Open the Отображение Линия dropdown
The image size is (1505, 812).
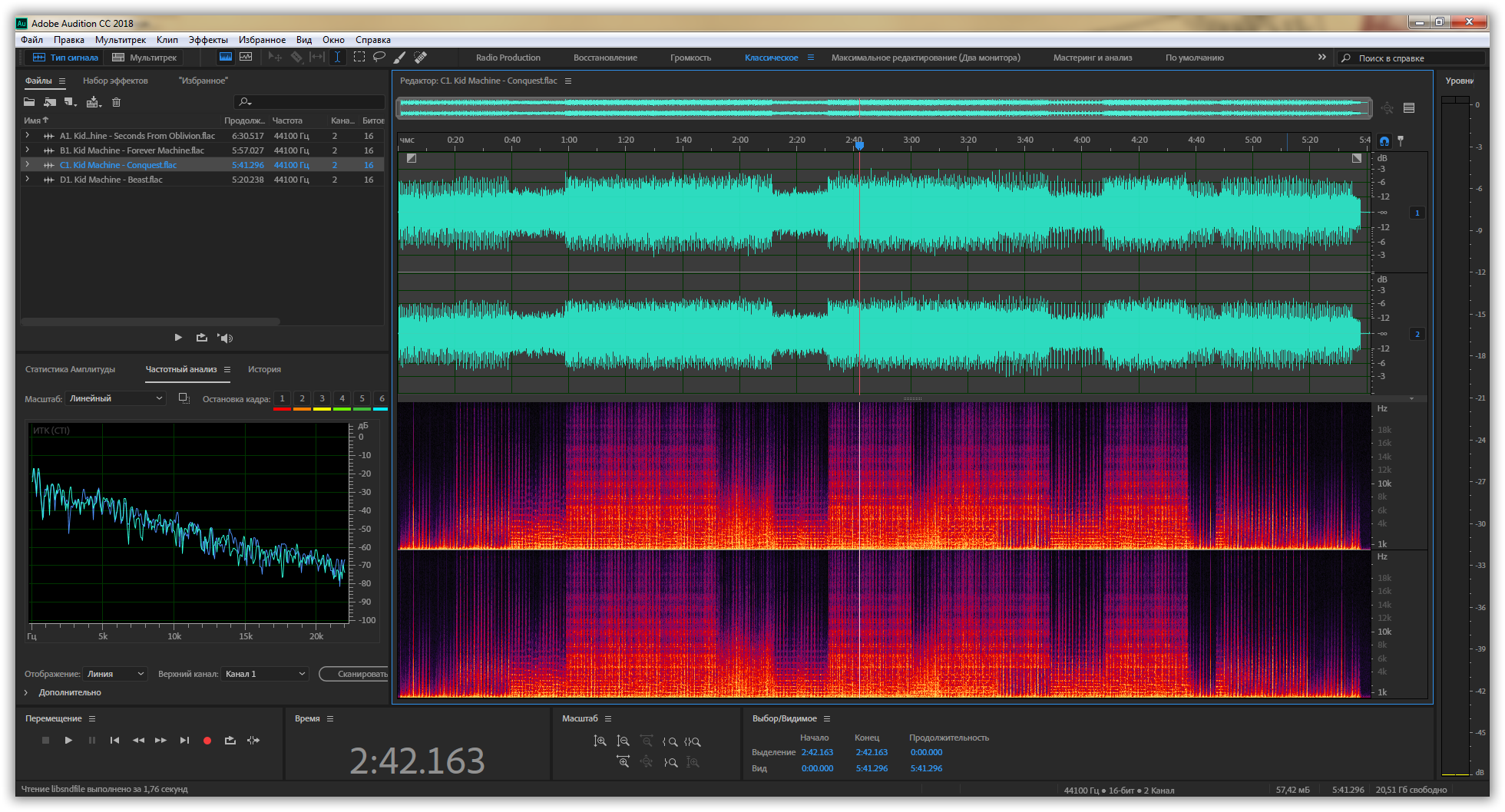(115, 674)
